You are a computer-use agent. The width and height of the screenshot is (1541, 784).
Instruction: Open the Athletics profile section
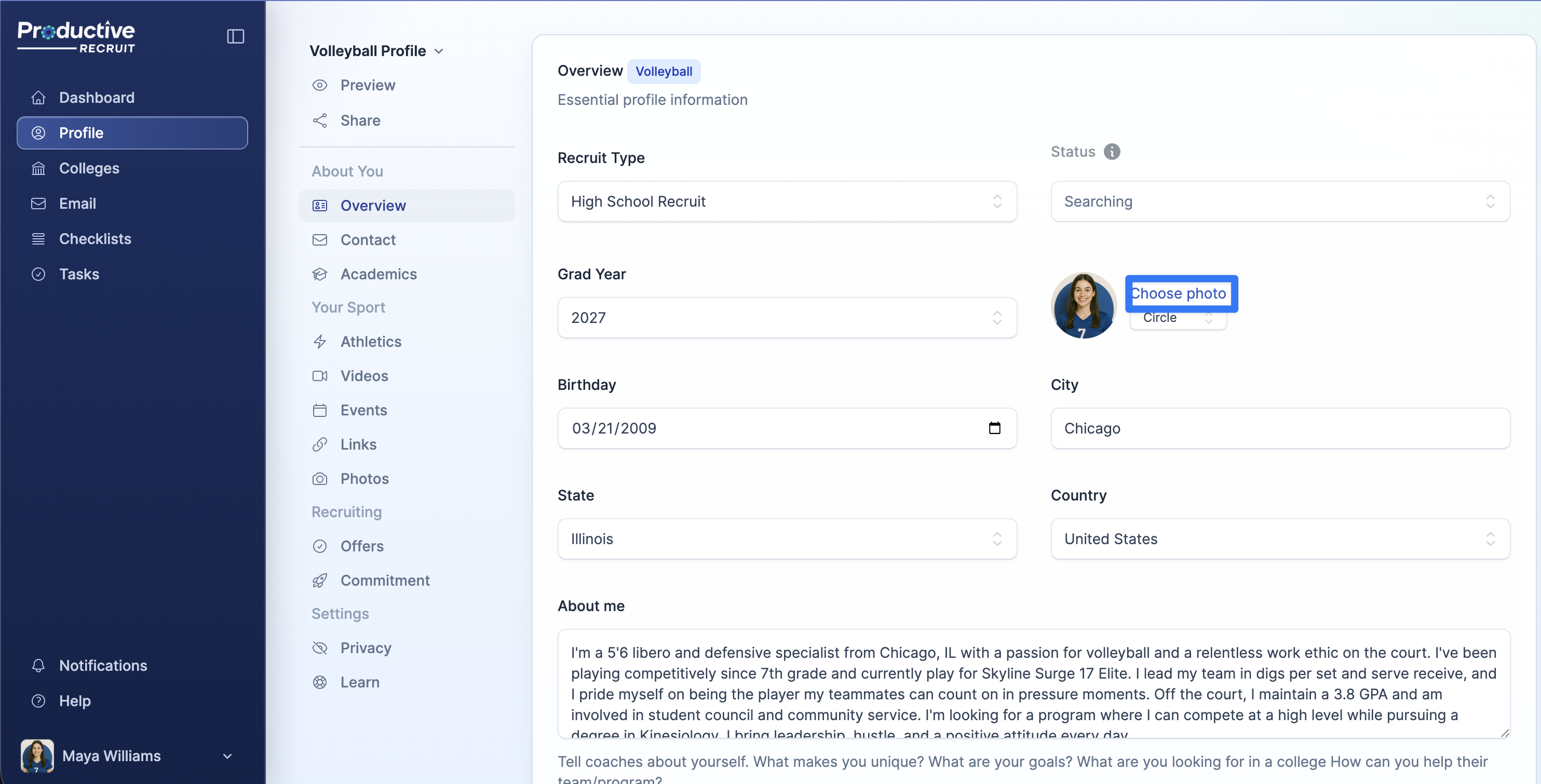tap(370, 342)
